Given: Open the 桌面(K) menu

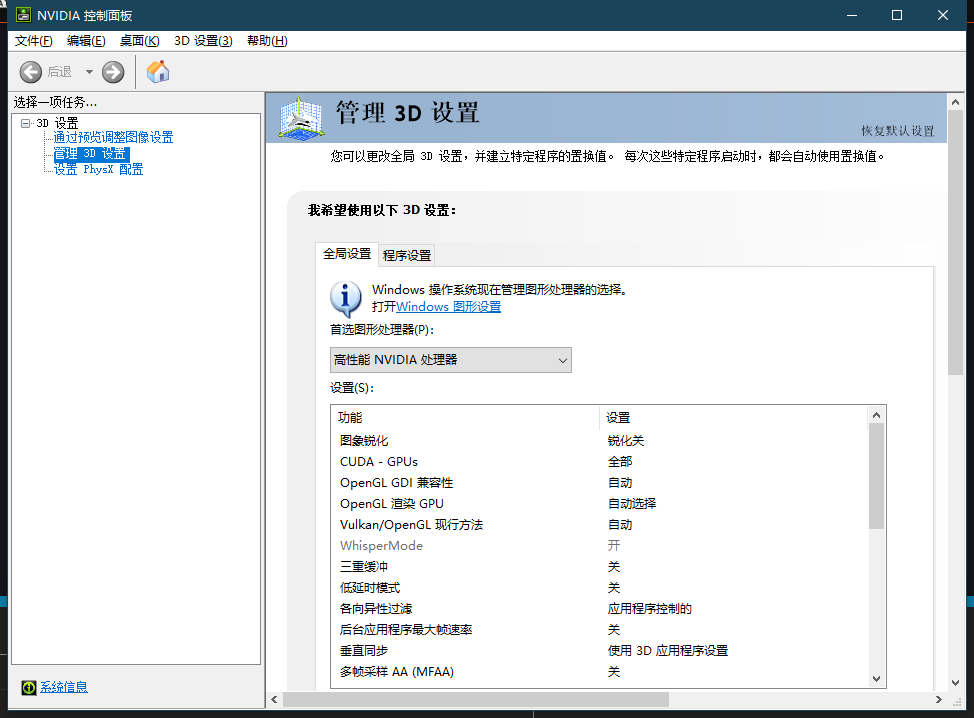Looking at the screenshot, I should tap(140, 40).
